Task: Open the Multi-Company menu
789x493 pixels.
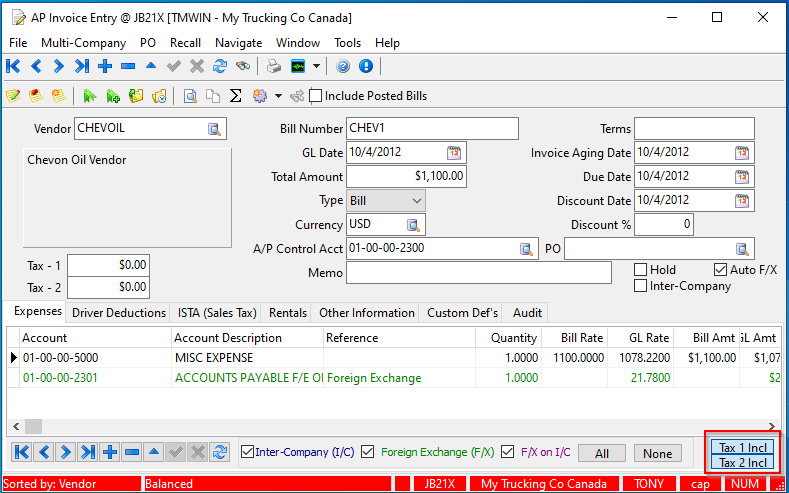Action: tap(83, 43)
